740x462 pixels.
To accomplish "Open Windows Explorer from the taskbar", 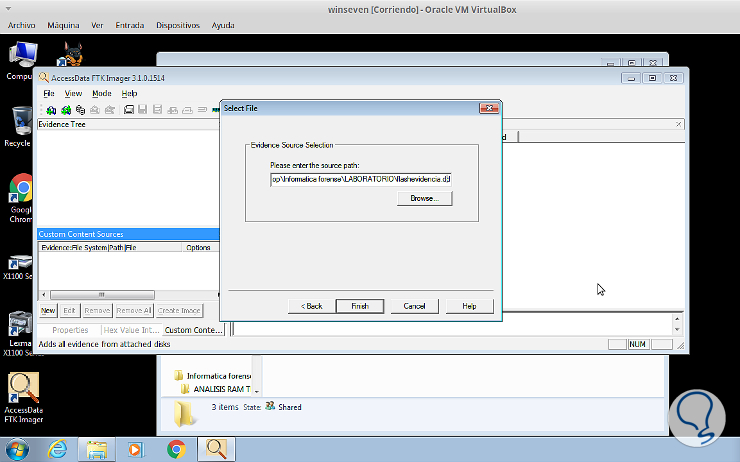I will click(x=96, y=449).
